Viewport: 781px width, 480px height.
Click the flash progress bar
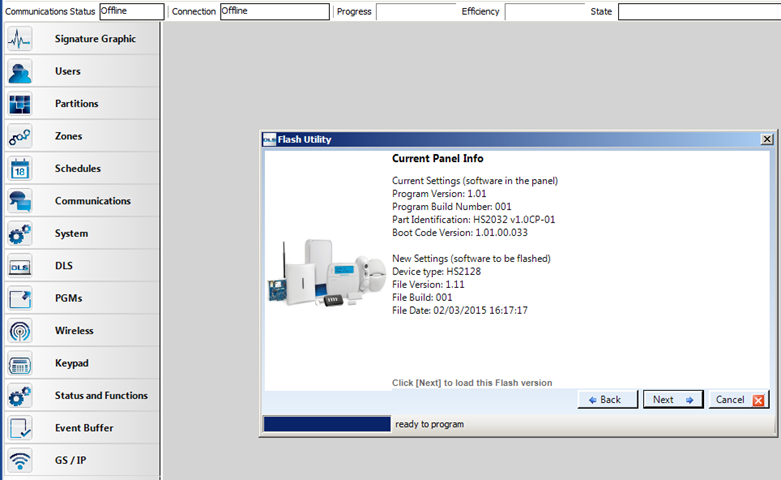(326, 424)
